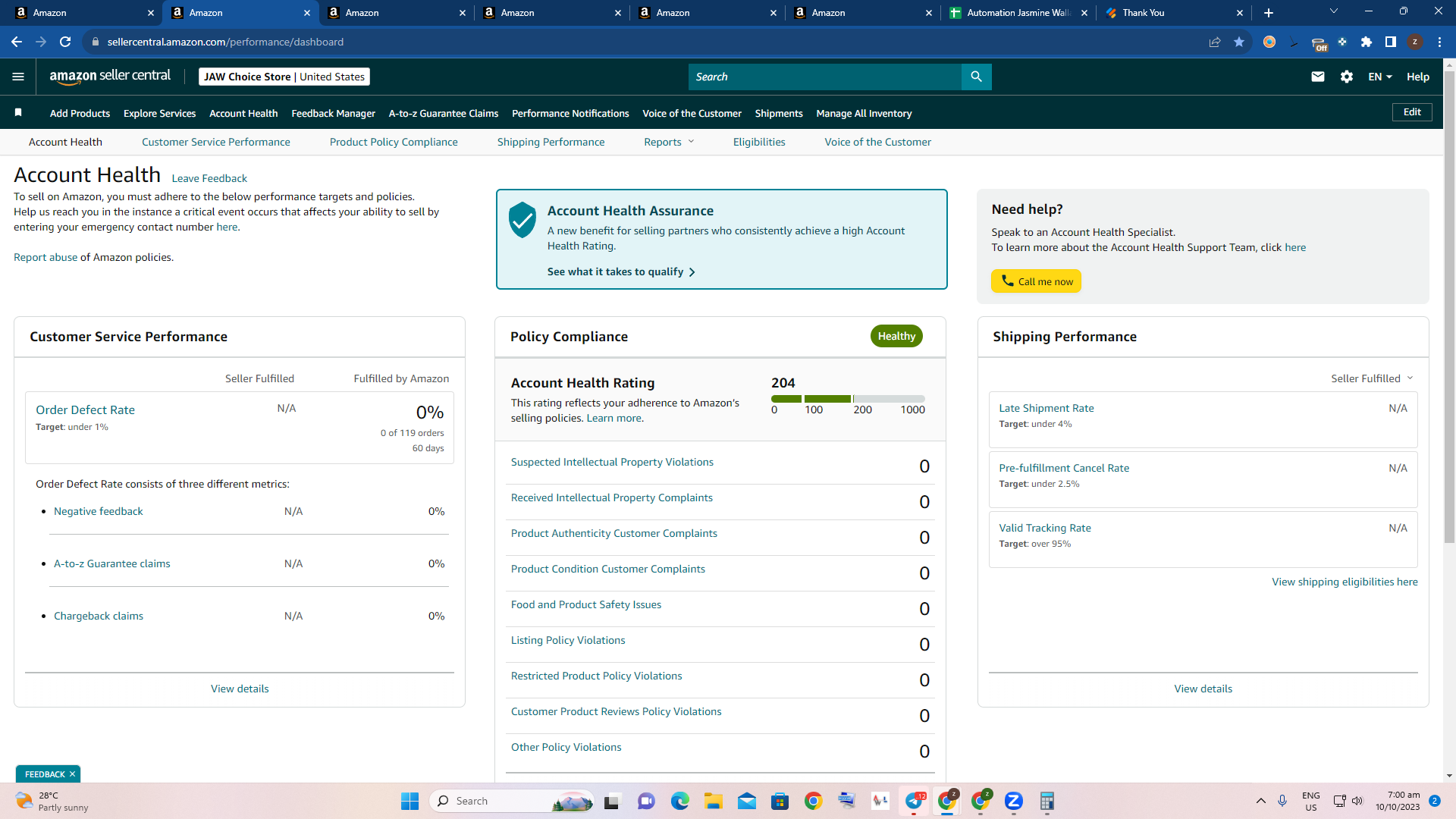Open the settings gear icon
This screenshot has width=1456, height=819.
pyautogui.click(x=1347, y=77)
